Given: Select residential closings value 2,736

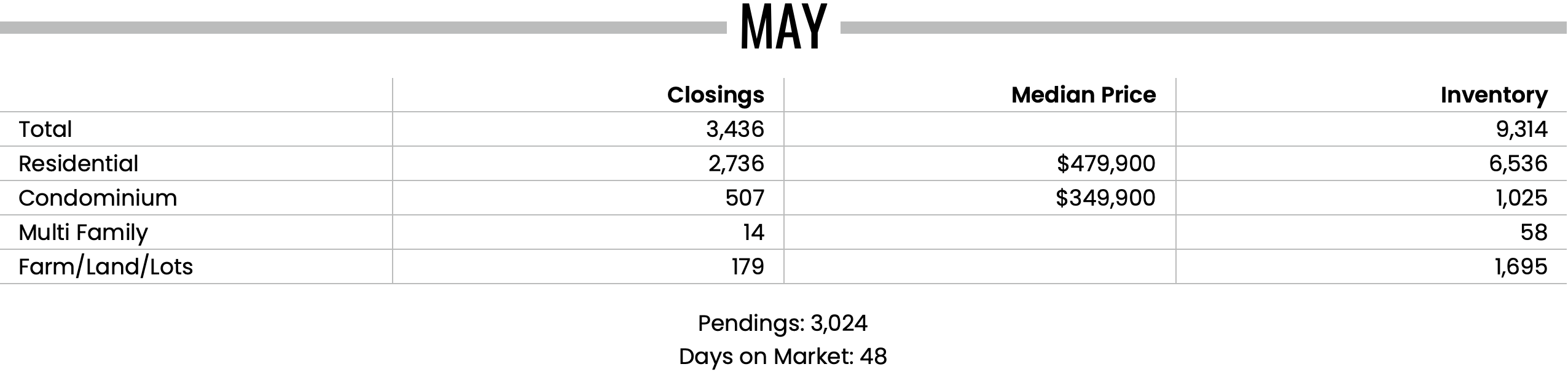Looking at the screenshot, I should click(736, 164).
